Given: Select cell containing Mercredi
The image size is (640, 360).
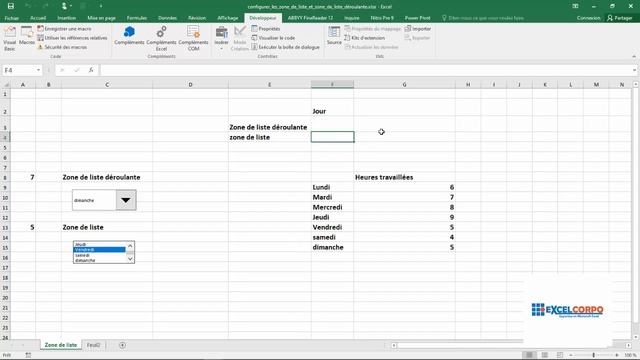Looking at the screenshot, I should pos(332,207).
